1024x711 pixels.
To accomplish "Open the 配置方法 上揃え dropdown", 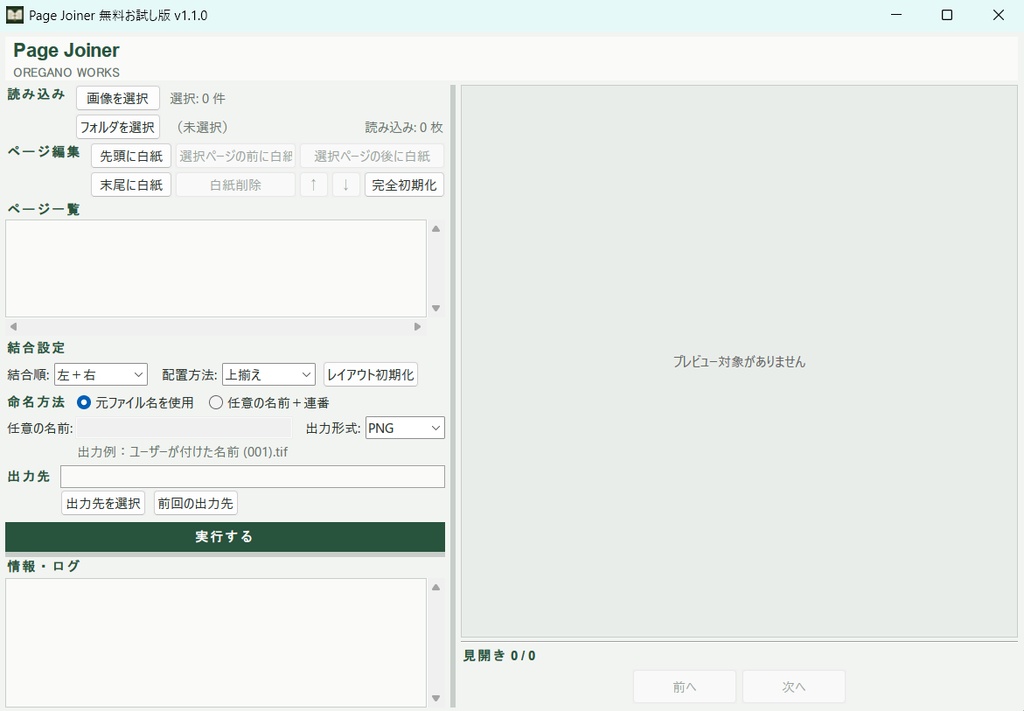I will pyautogui.click(x=269, y=375).
